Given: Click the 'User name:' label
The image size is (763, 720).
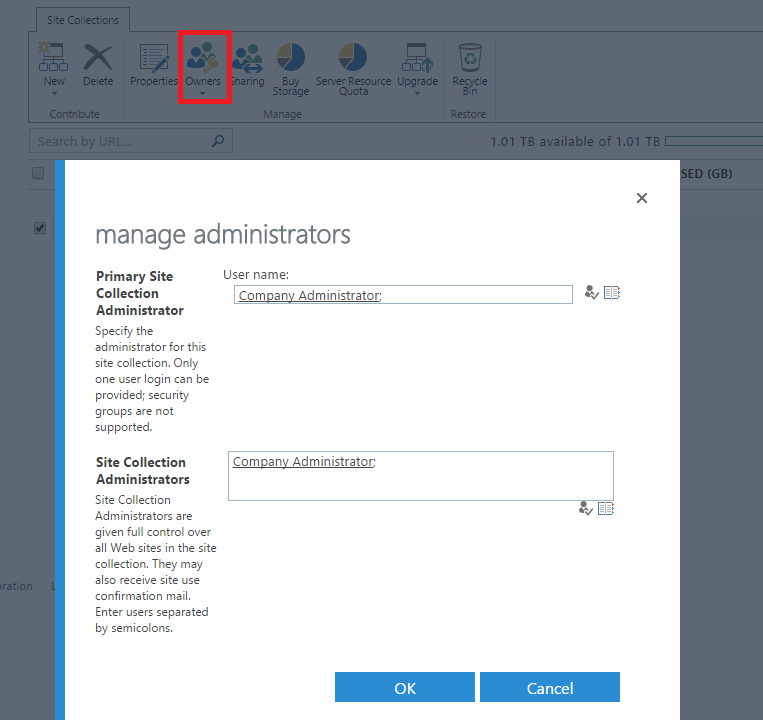Looking at the screenshot, I should click(256, 275).
